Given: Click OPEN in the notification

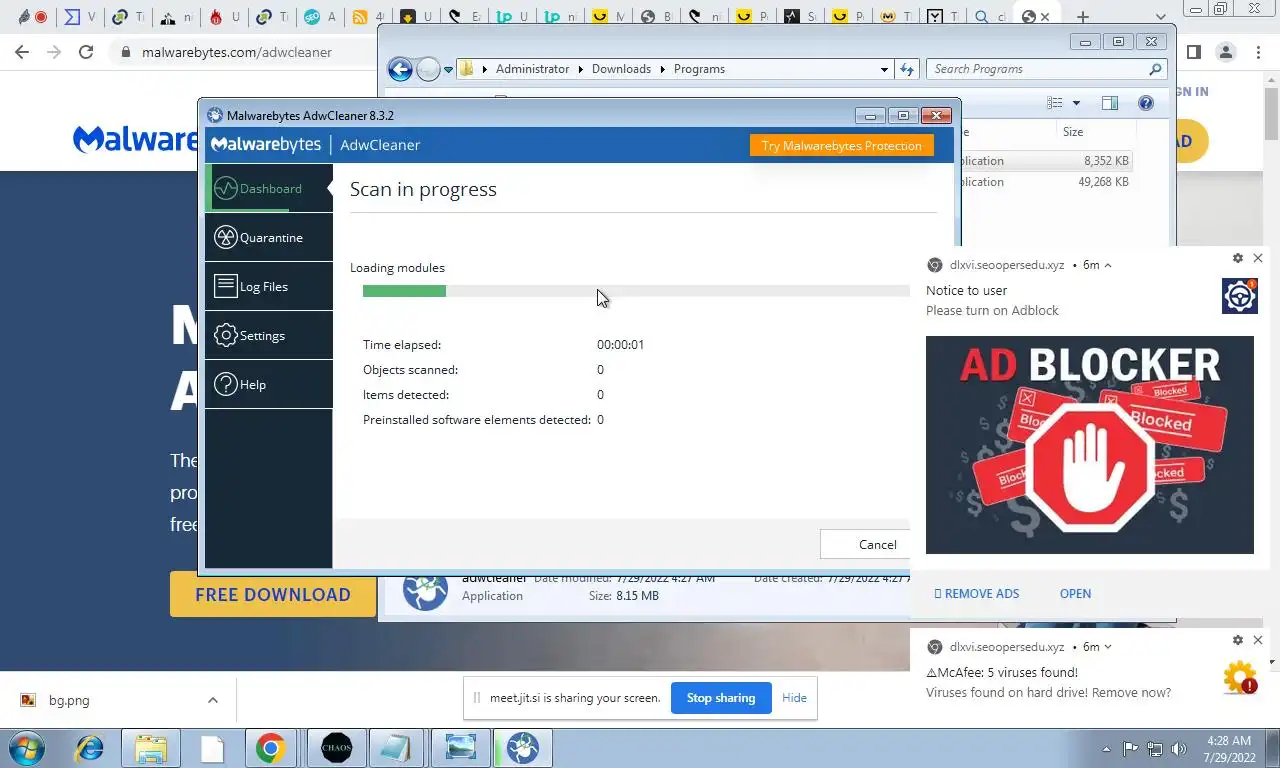Looking at the screenshot, I should [1075, 593].
